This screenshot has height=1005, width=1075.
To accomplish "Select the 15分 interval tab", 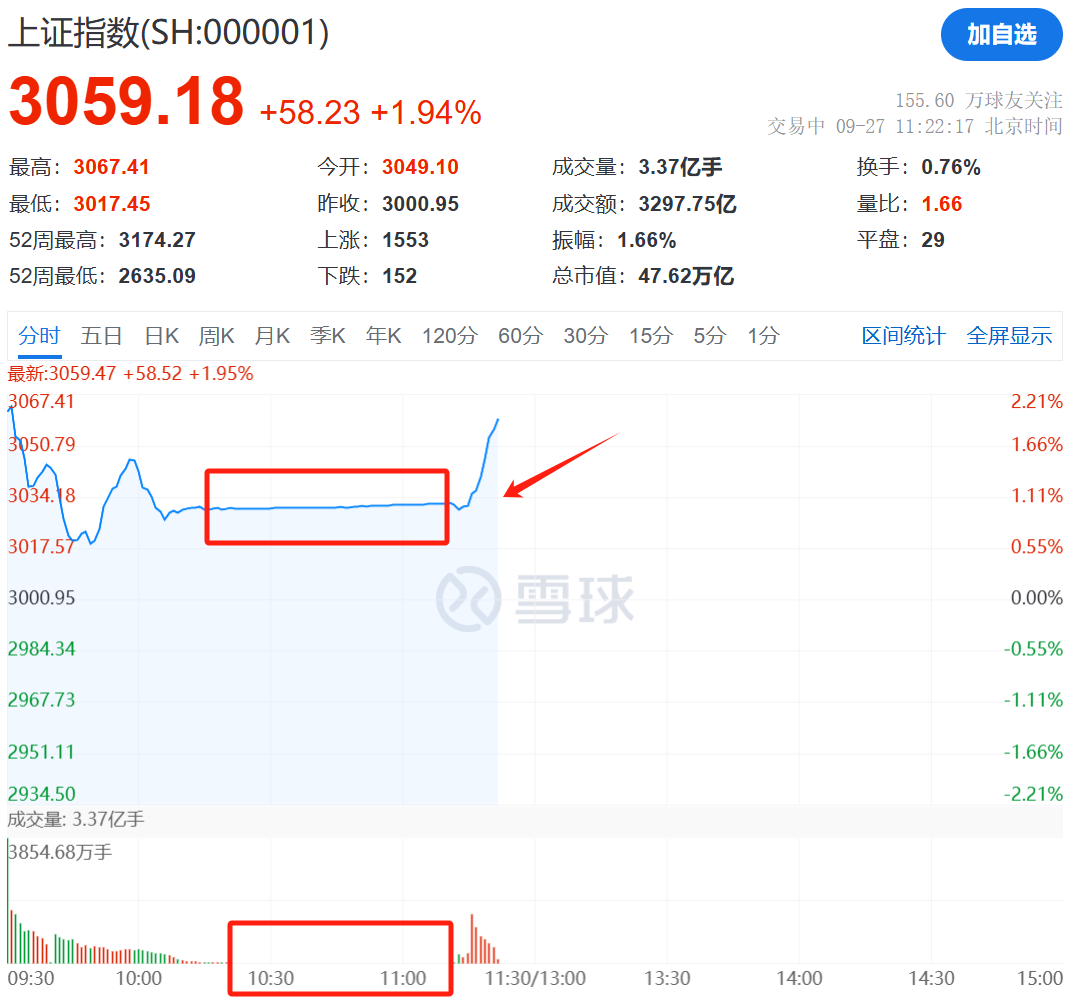I will 650,336.
